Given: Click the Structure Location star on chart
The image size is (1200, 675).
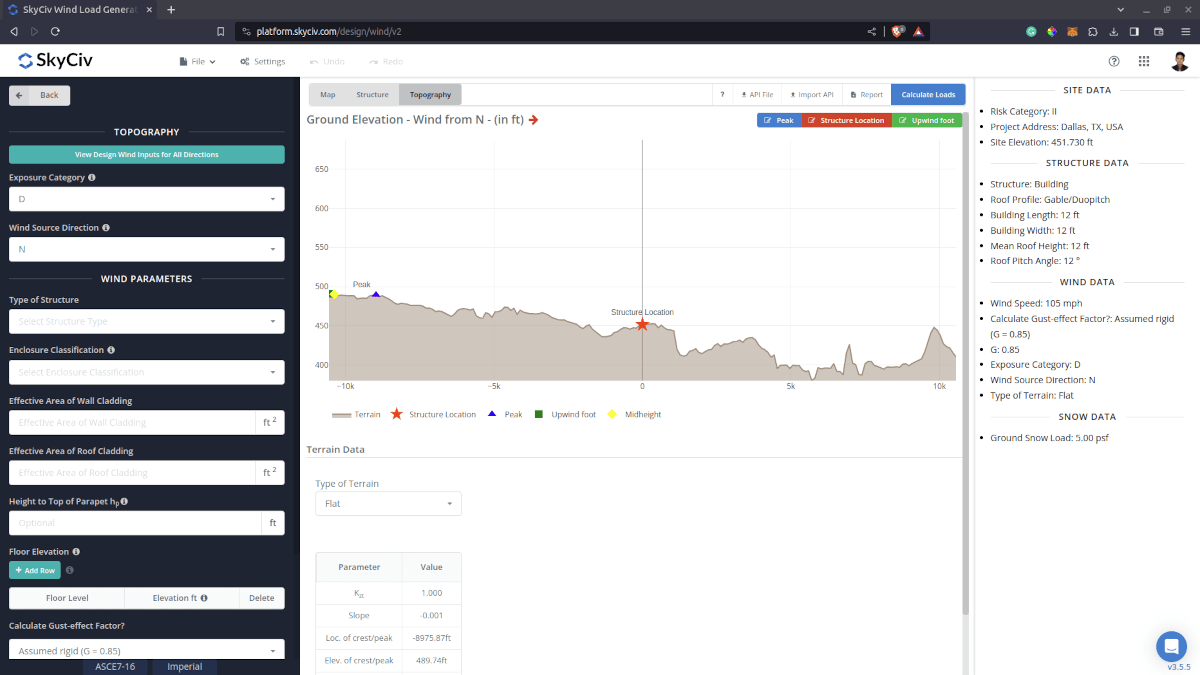Looking at the screenshot, I should pyautogui.click(x=642, y=324).
